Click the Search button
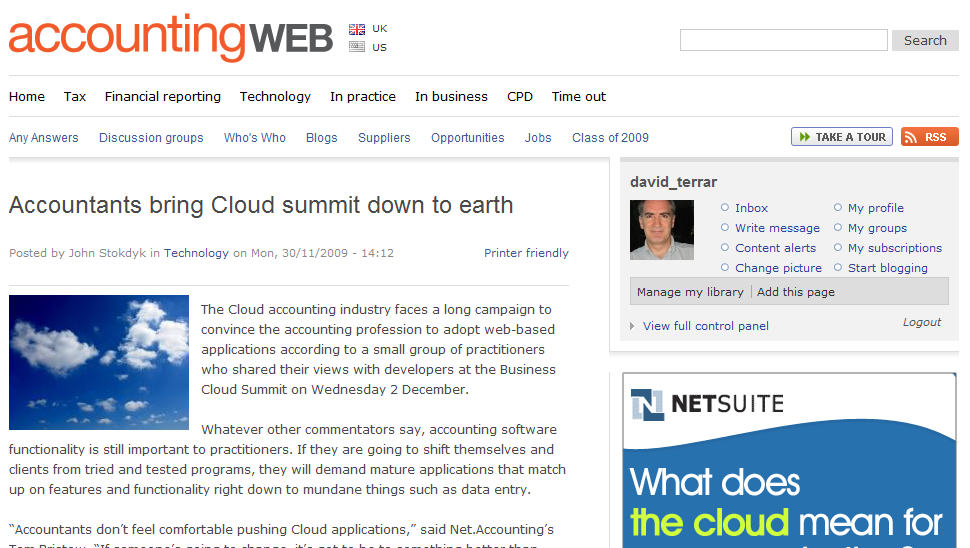 click(x=925, y=40)
